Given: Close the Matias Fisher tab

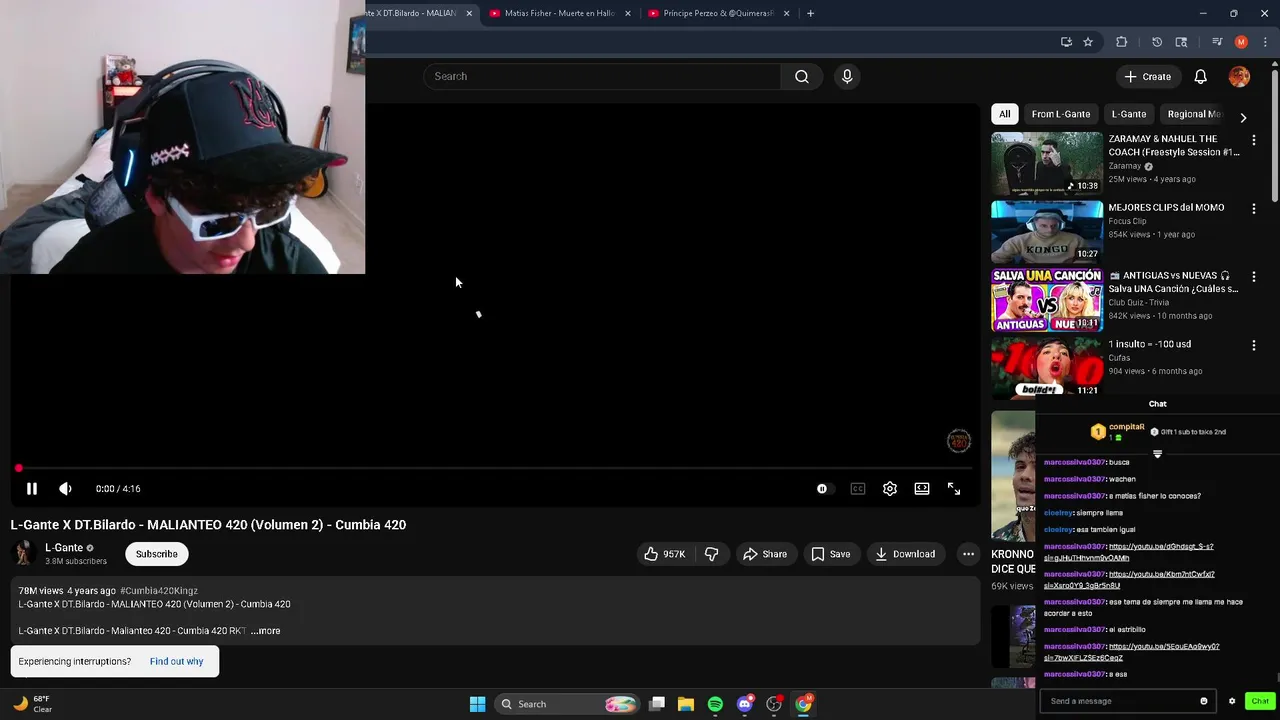Looking at the screenshot, I should coord(628,13).
